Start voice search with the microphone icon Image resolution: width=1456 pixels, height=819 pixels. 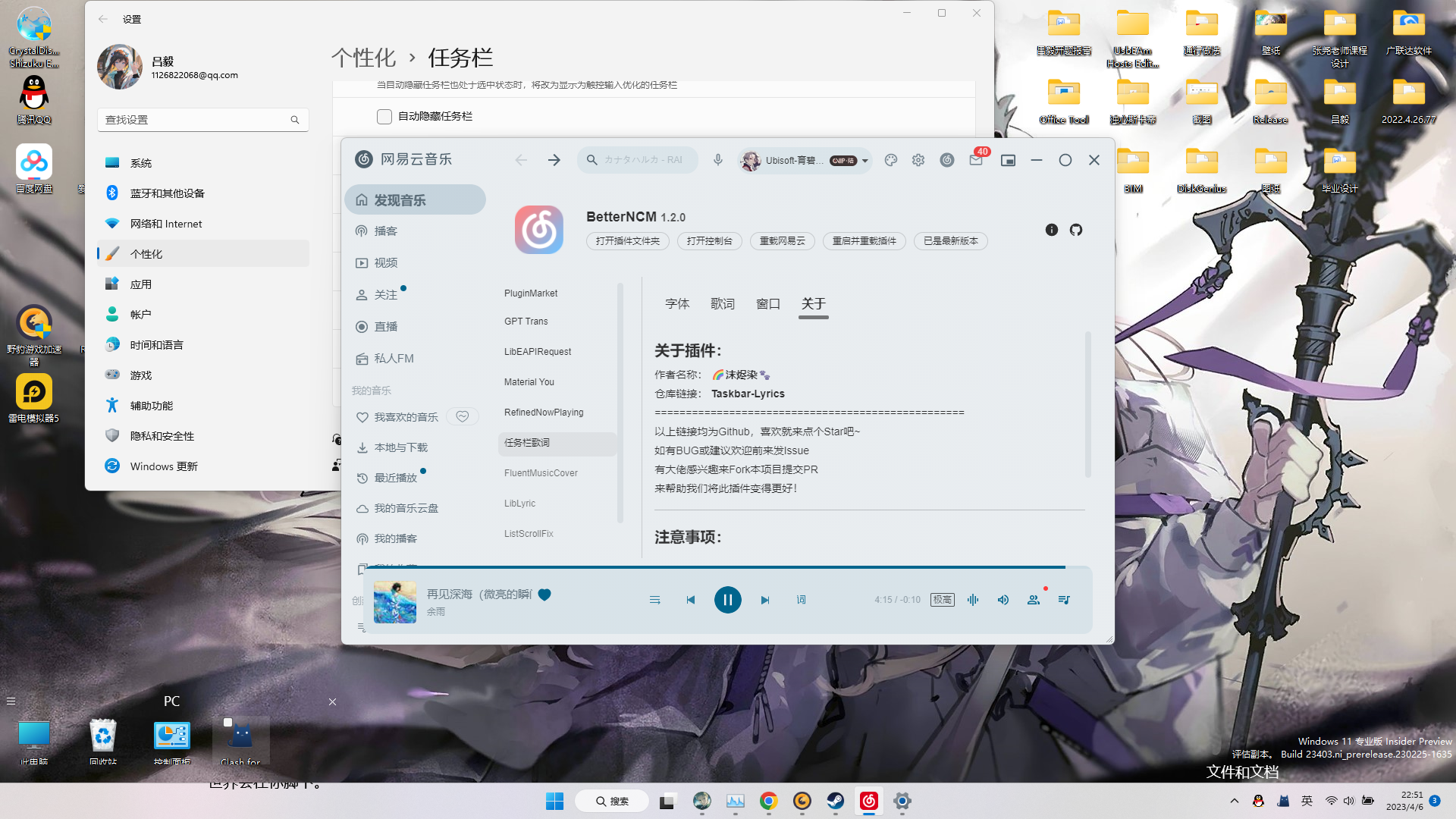click(717, 160)
